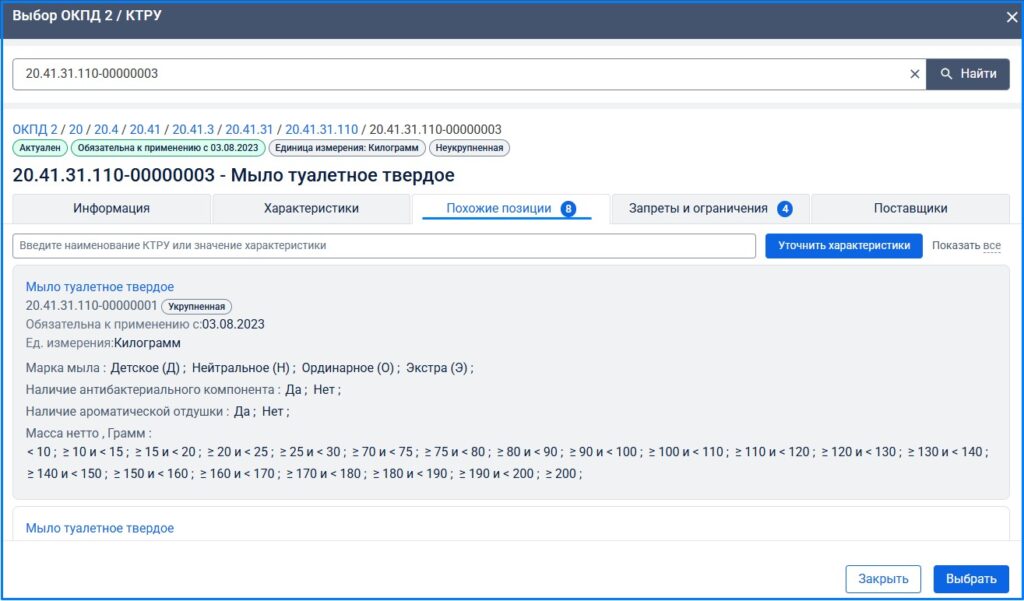Click the КТРУ name filter input
The height and width of the screenshot is (601, 1024).
tap(384, 246)
